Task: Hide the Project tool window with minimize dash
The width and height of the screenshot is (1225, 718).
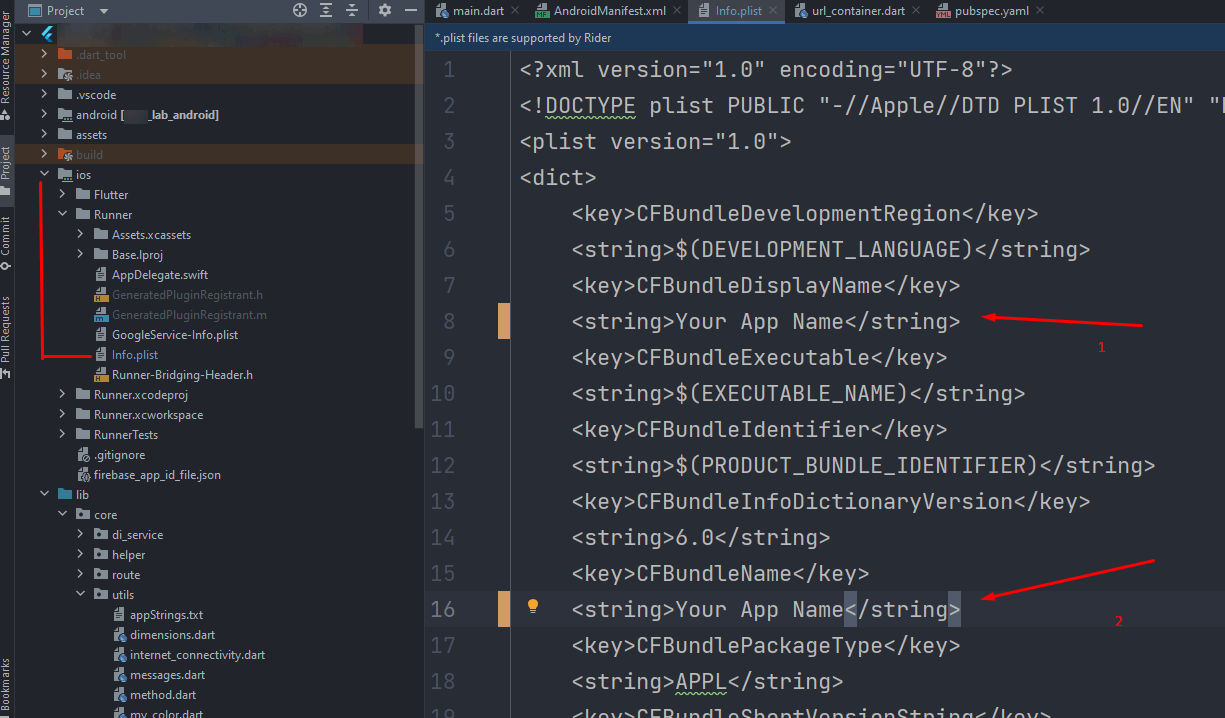Action: 412,10
